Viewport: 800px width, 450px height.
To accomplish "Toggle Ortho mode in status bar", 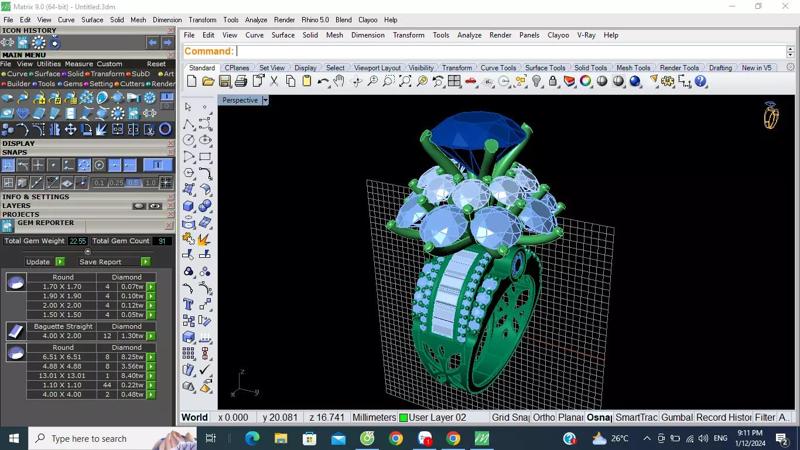I will (544, 417).
